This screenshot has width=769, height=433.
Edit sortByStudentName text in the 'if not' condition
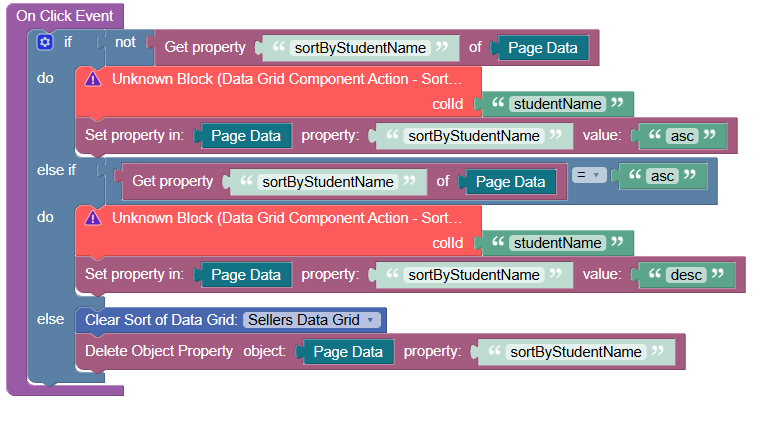click(x=360, y=47)
